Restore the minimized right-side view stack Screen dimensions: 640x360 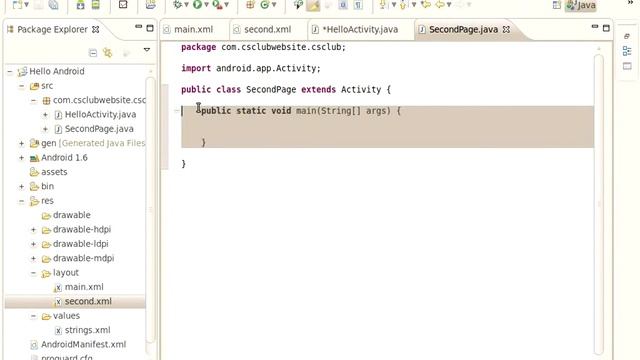(x=627, y=36)
